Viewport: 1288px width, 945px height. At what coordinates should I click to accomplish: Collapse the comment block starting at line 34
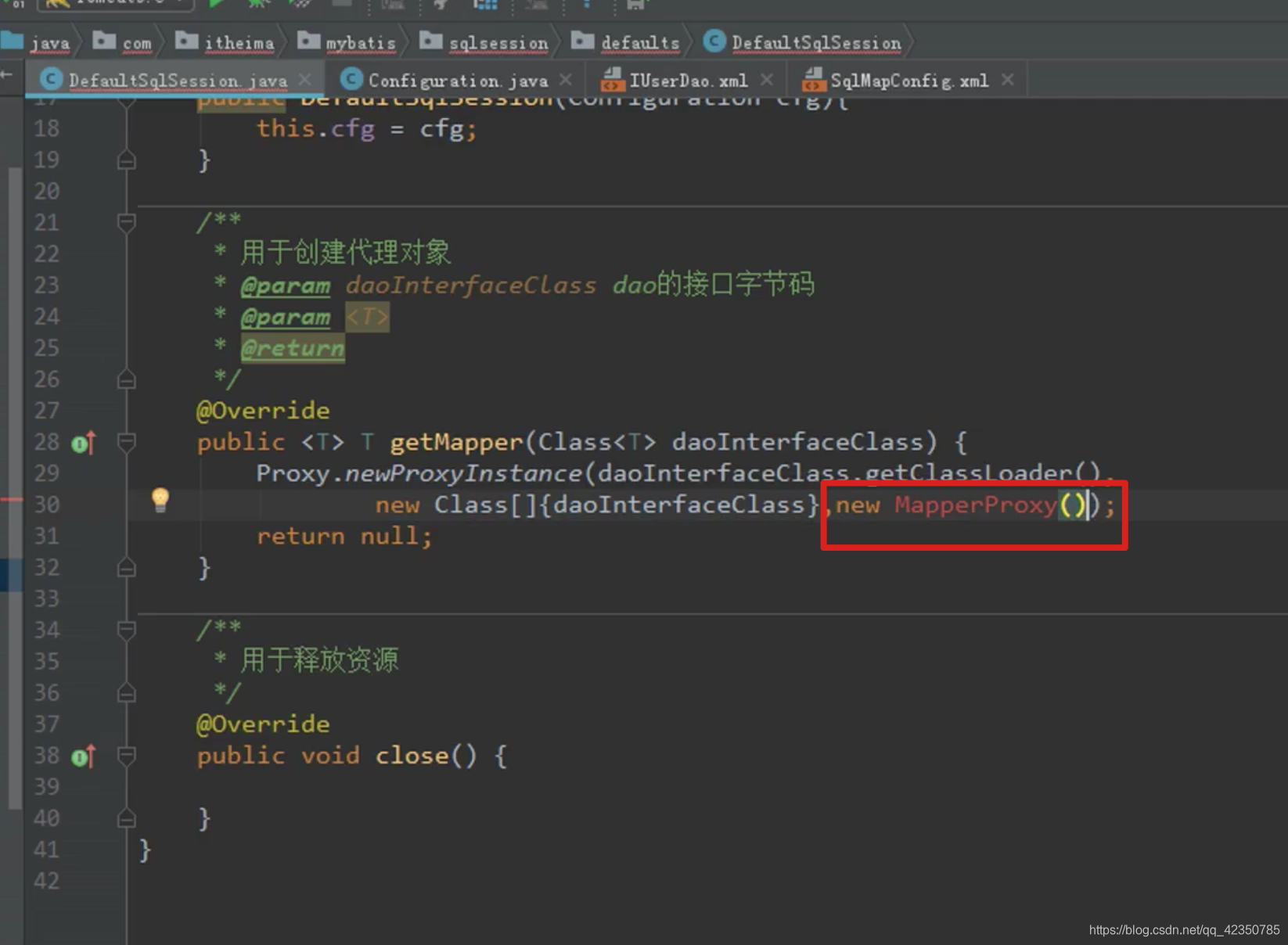[126, 630]
